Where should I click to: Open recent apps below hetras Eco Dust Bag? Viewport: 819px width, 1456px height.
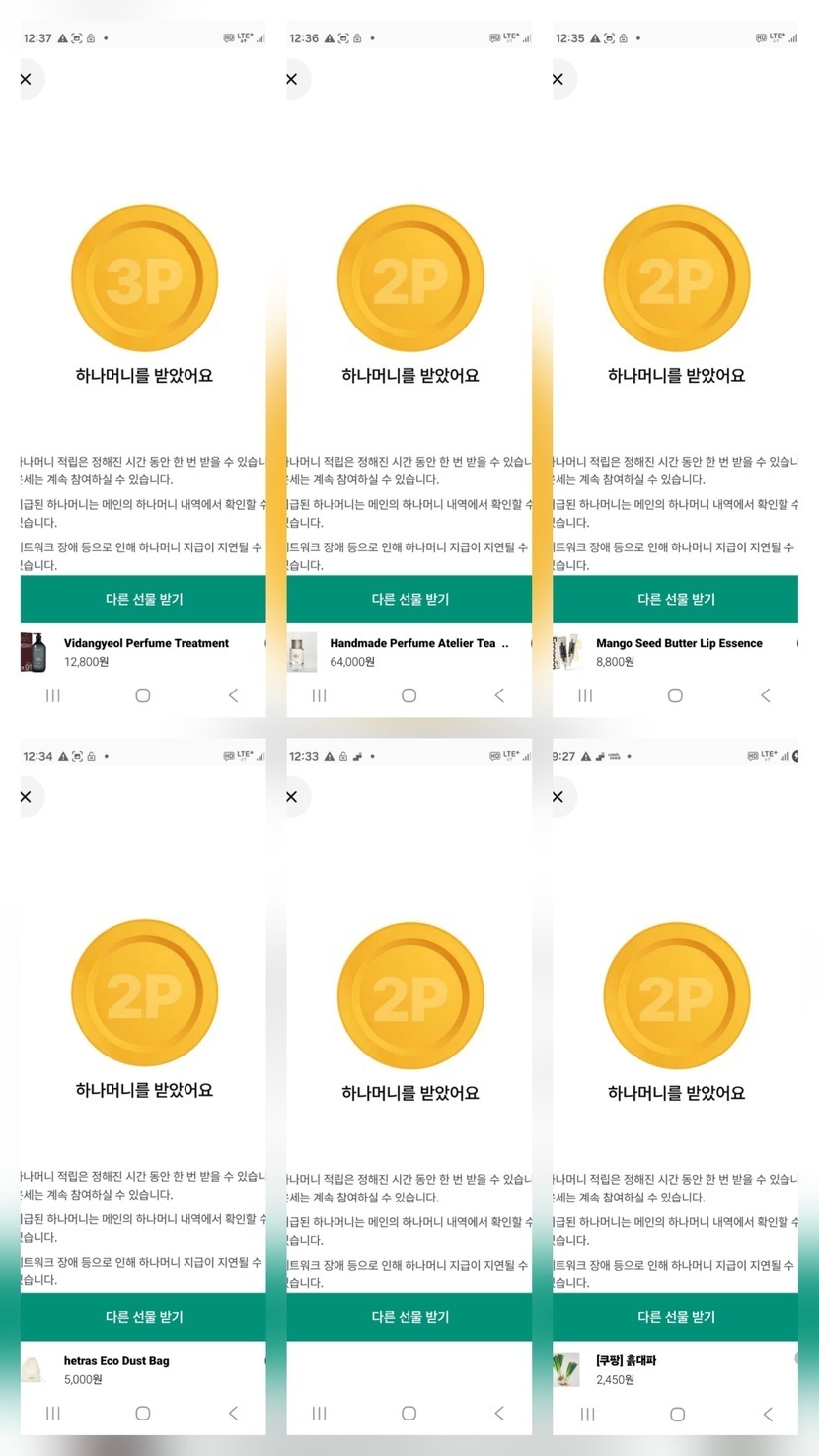53,1414
